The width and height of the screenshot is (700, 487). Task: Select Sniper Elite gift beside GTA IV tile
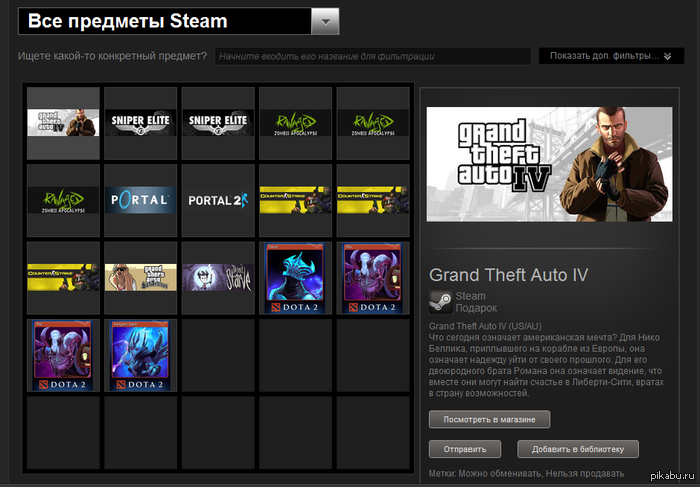coord(141,123)
